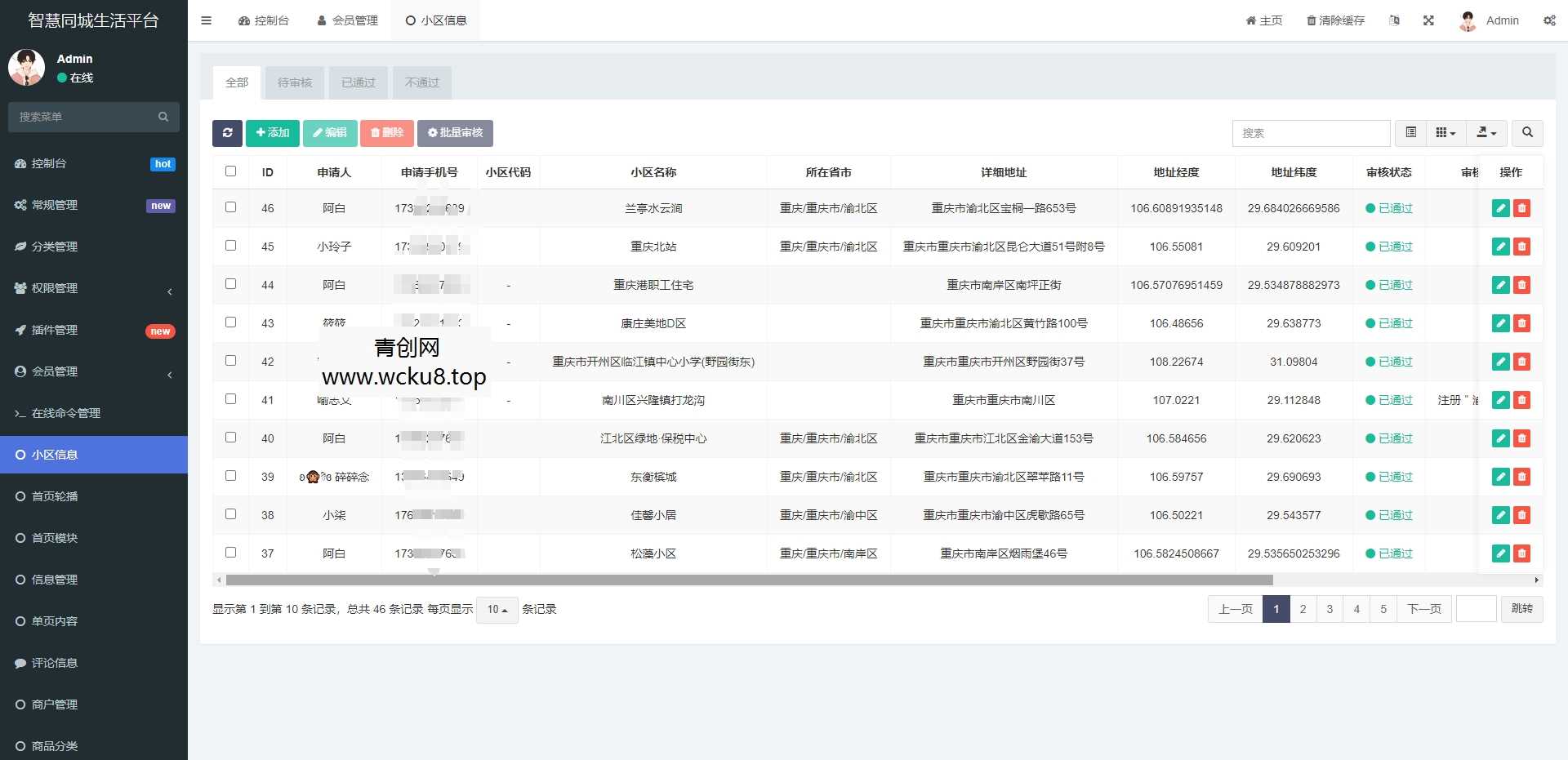Toggle the select-all checkbox in table header
Viewport: 1568px width, 760px height.
[x=230, y=171]
